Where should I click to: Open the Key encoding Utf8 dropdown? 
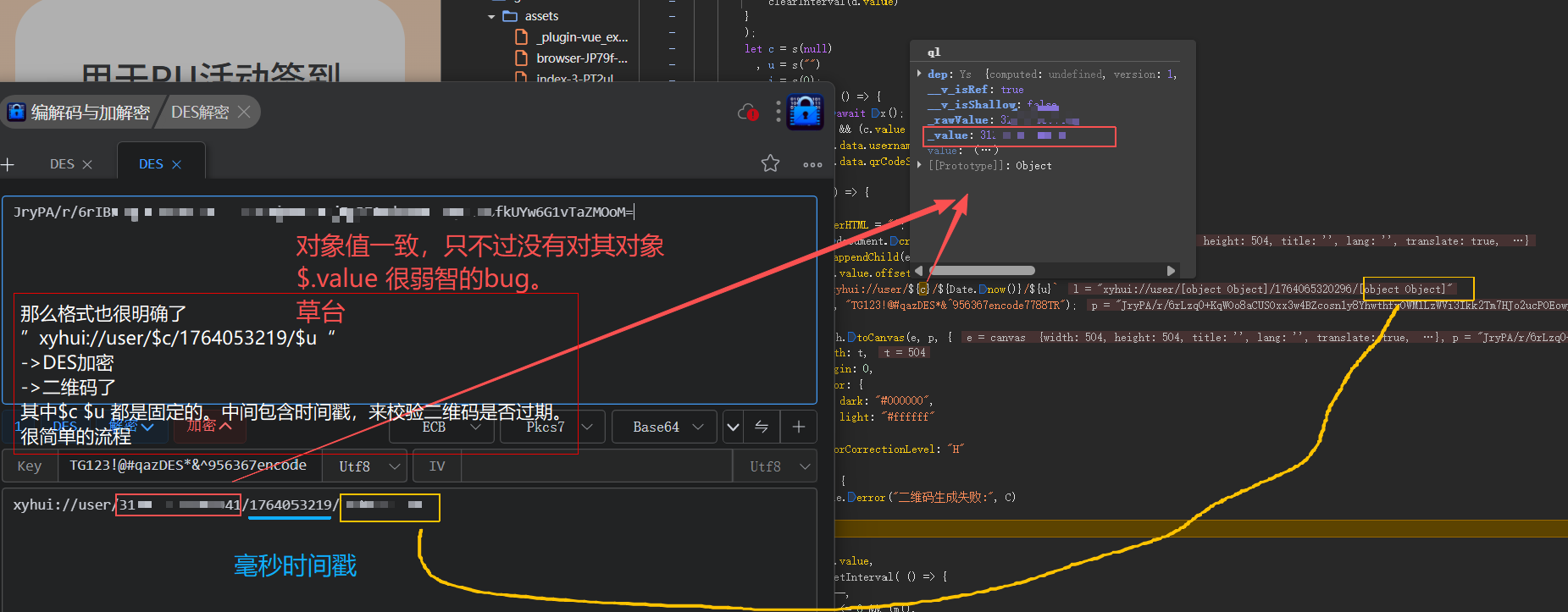[x=369, y=466]
